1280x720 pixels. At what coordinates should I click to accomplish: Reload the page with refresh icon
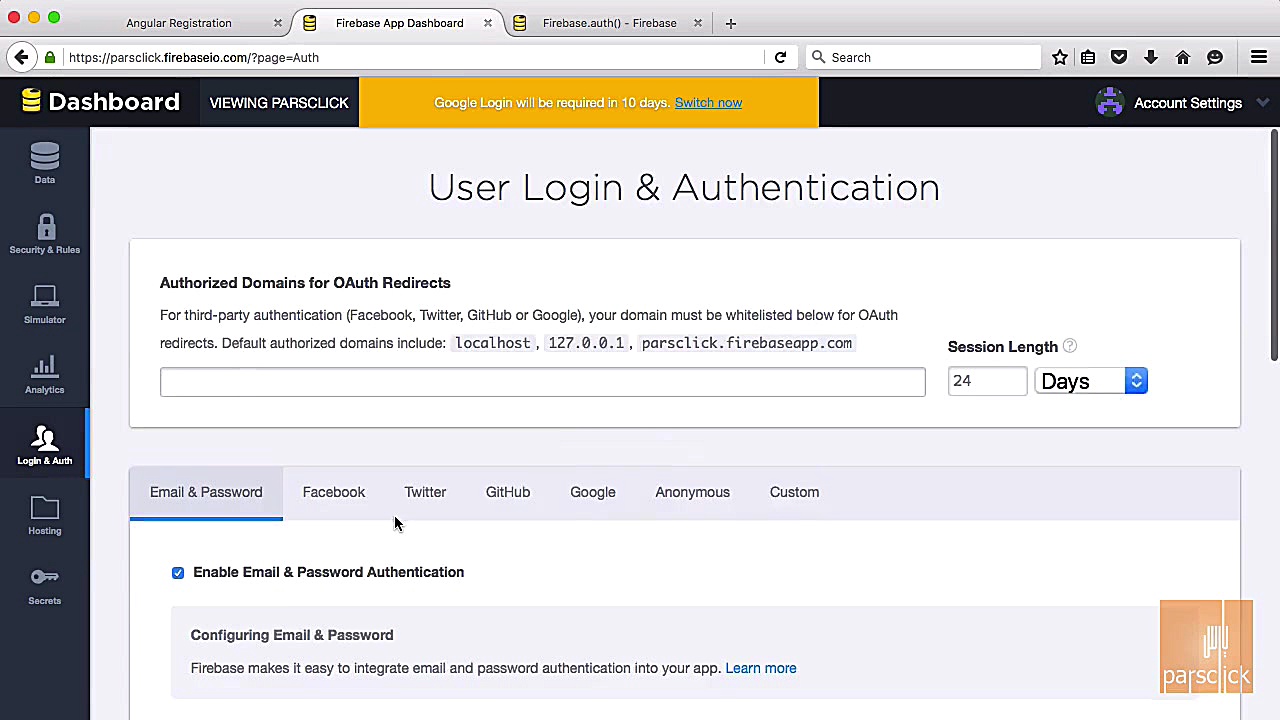click(x=780, y=57)
